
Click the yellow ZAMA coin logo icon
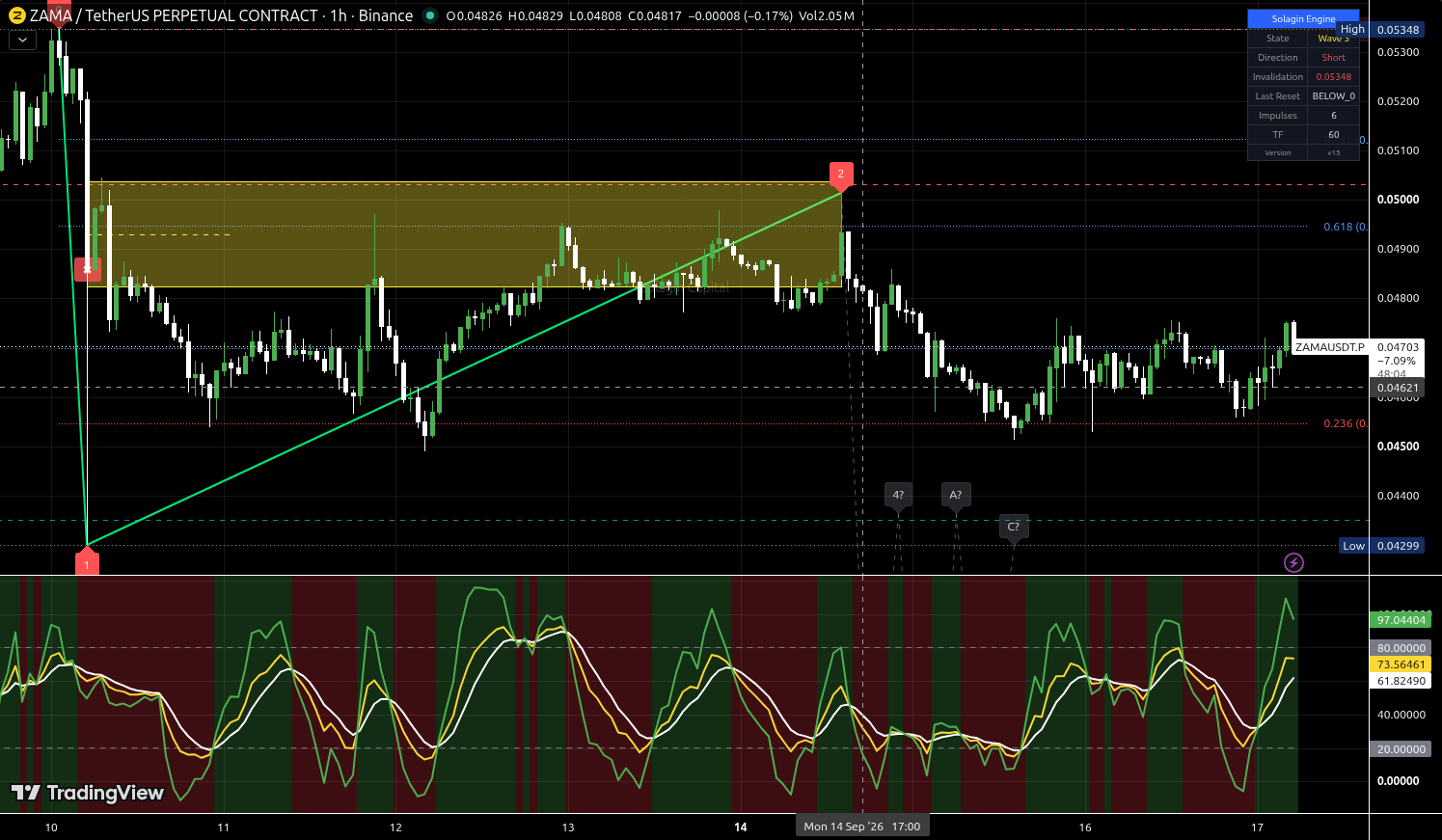click(x=15, y=15)
